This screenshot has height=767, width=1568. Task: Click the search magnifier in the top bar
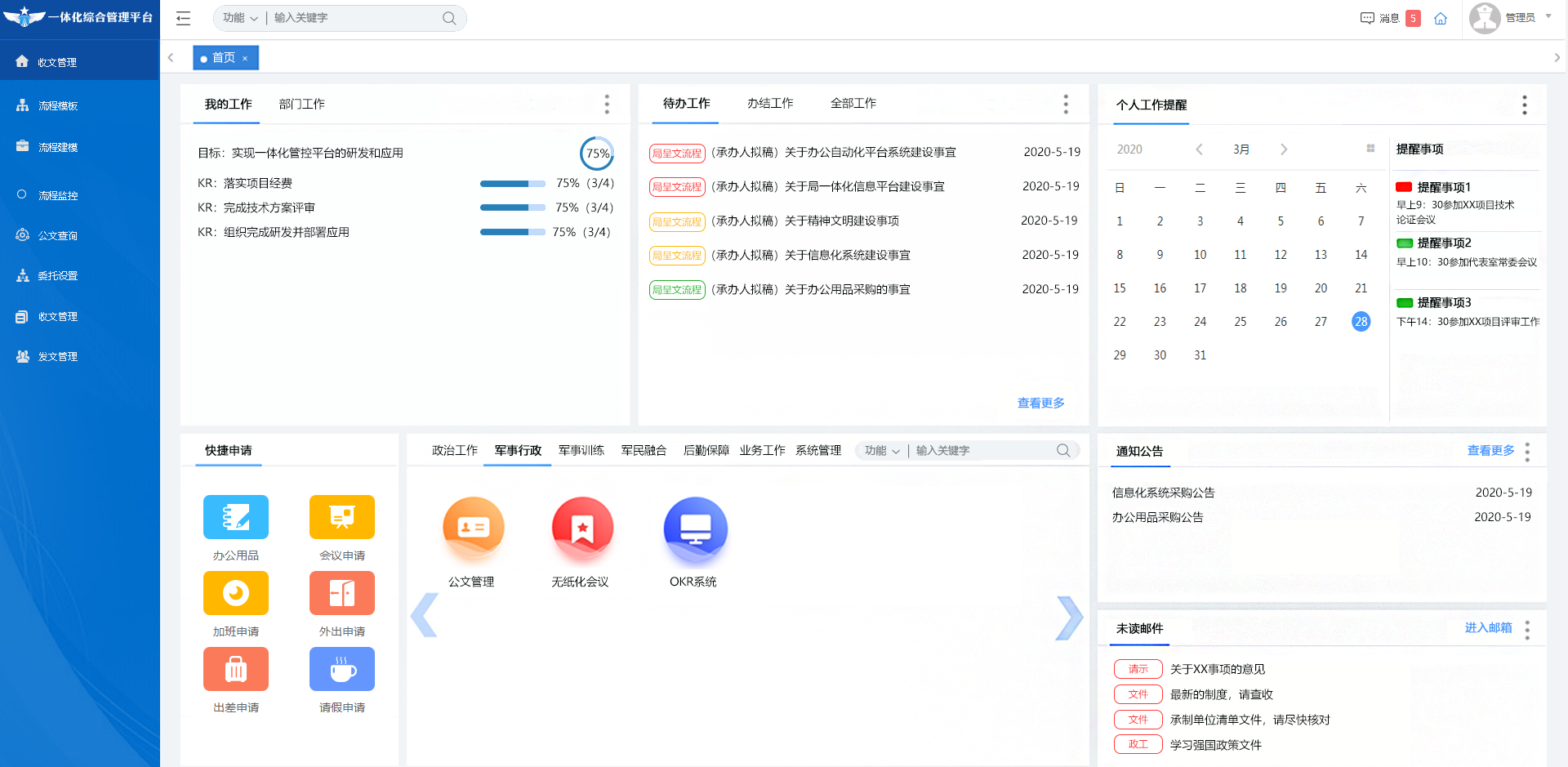[449, 18]
